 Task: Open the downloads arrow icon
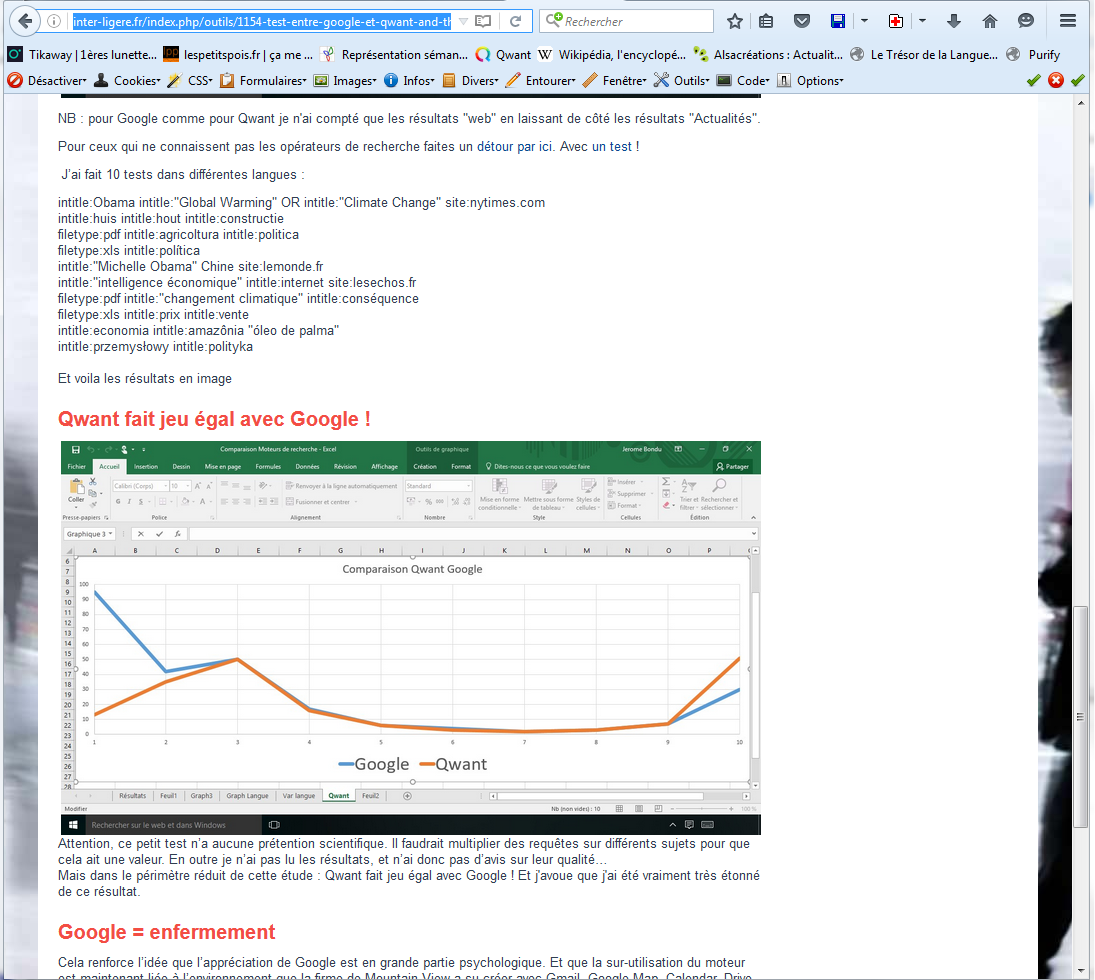[x=954, y=21]
